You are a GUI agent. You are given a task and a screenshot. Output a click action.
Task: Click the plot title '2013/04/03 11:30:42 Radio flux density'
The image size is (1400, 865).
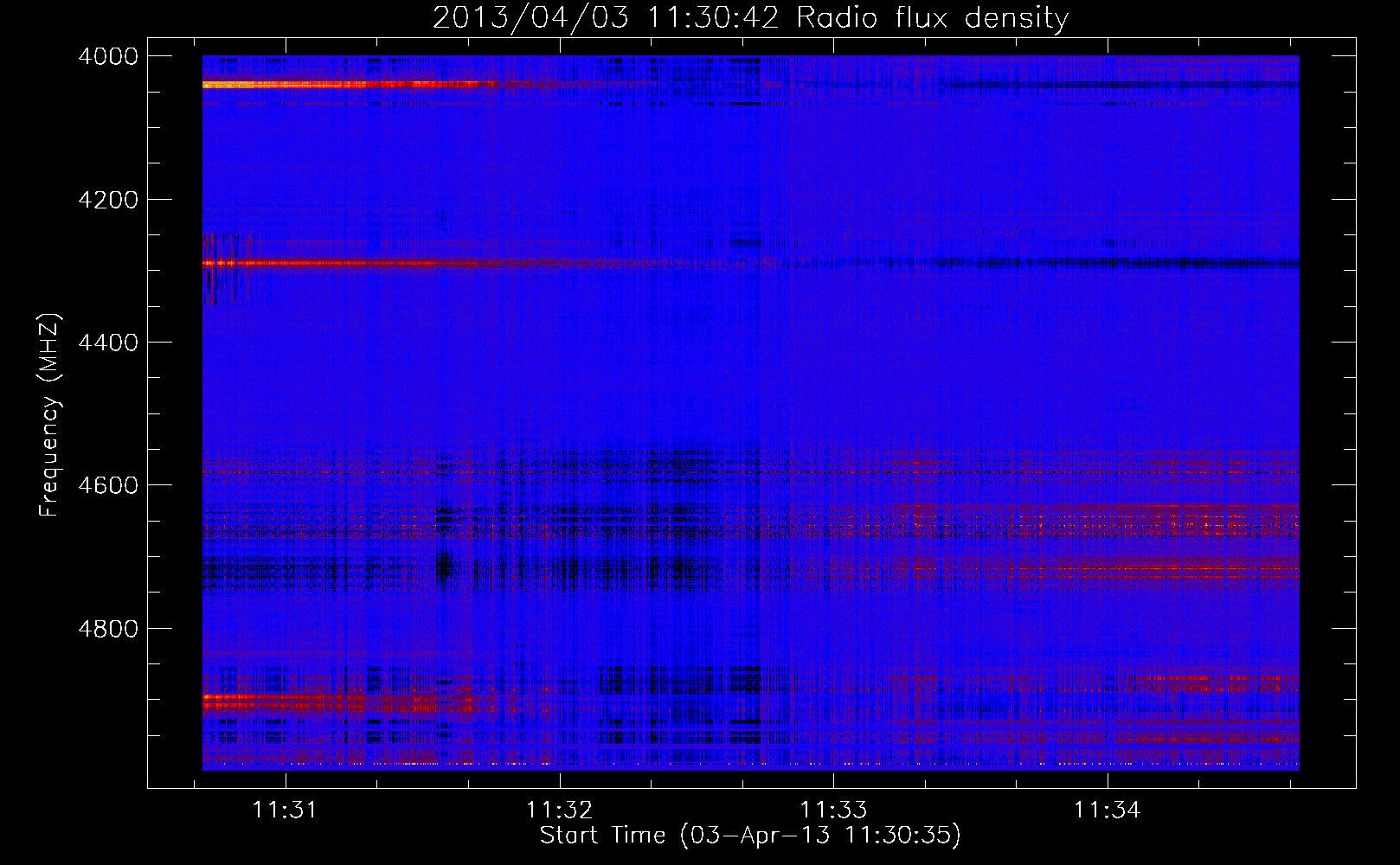750,18
